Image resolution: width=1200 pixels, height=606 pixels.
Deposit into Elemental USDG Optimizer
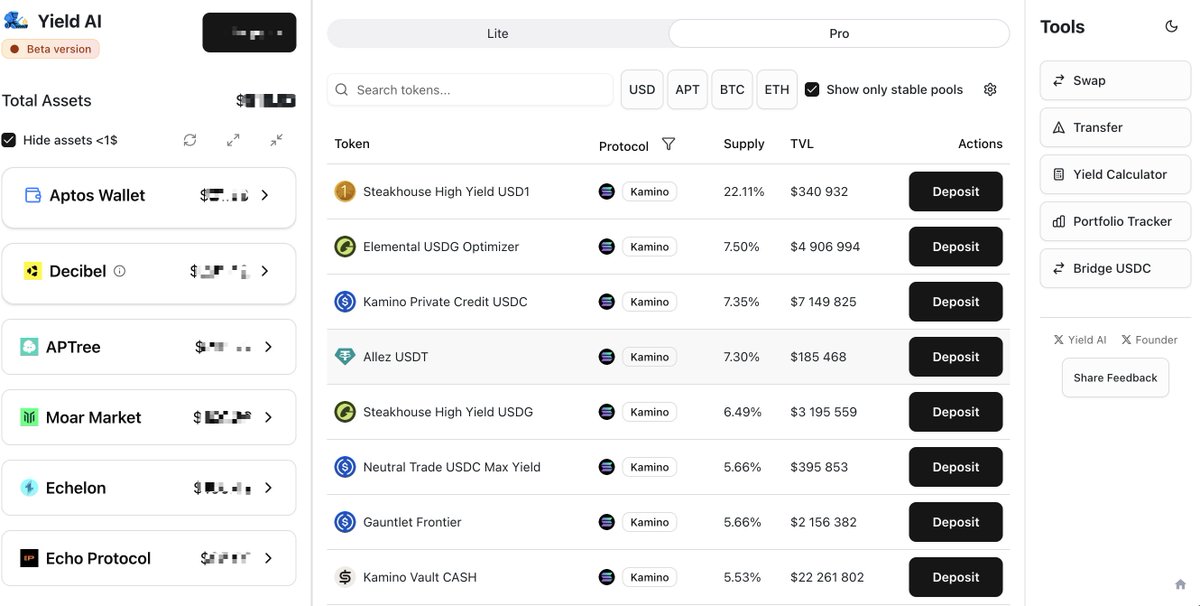pyautogui.click(x=956, y=246)
